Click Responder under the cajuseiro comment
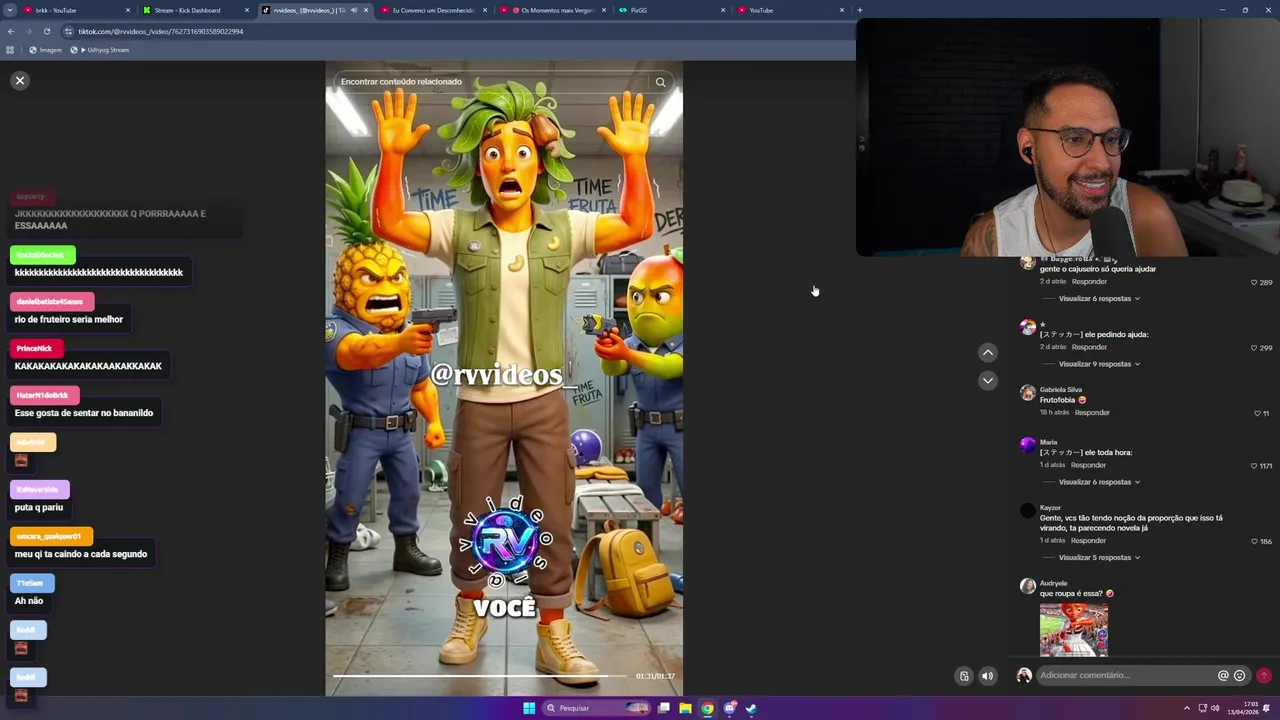The height and width of the screenshot is (720, 1280). pyautogui.click(x=1089, y=282)
